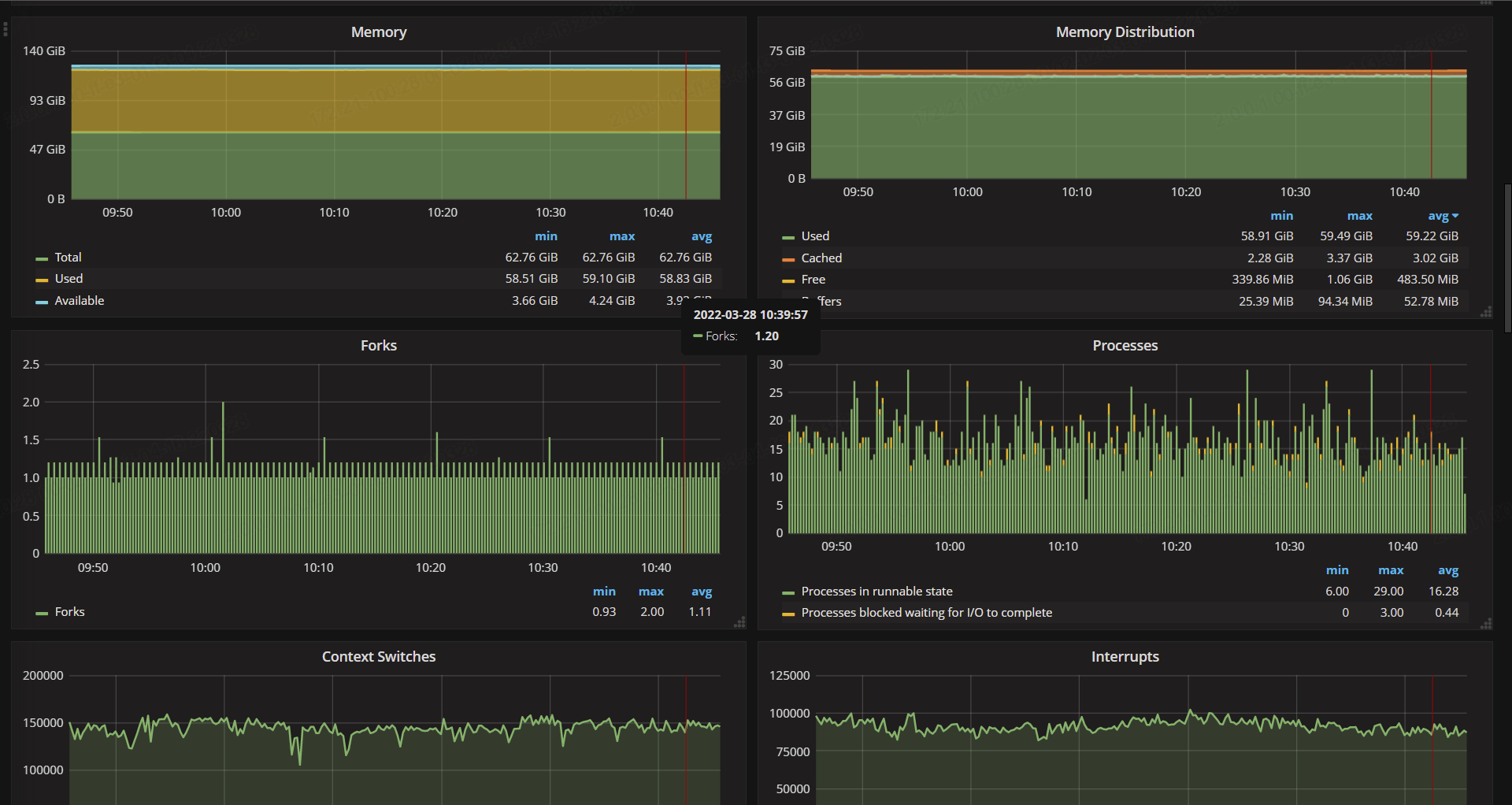Screen dimensions: 1512x805
Task: Click the blue line icon beside Available legend
Action: tap(42, 302)
